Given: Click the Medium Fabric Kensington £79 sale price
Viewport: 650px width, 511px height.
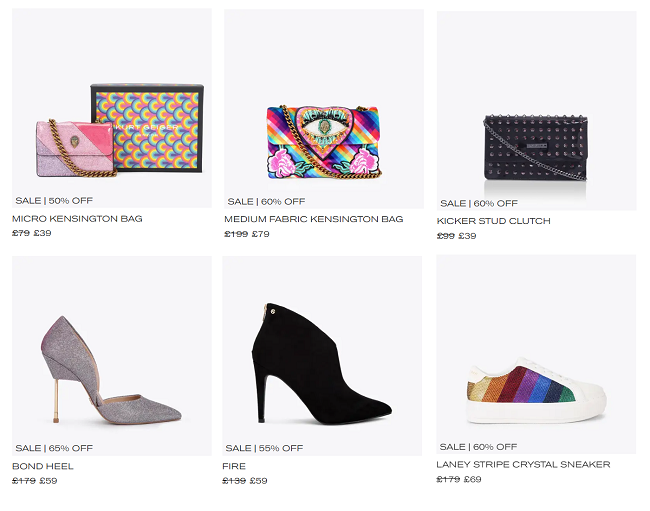Looking at the screenshot, I should tap(260, 234).
